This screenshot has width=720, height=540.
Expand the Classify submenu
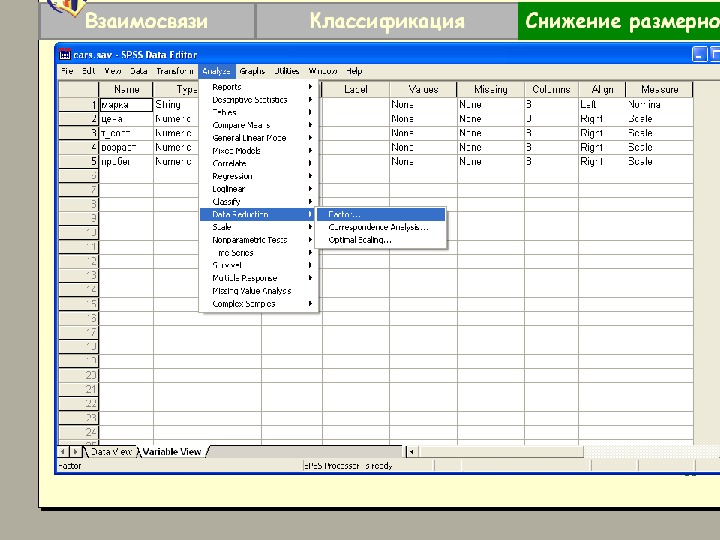point(259,202)
